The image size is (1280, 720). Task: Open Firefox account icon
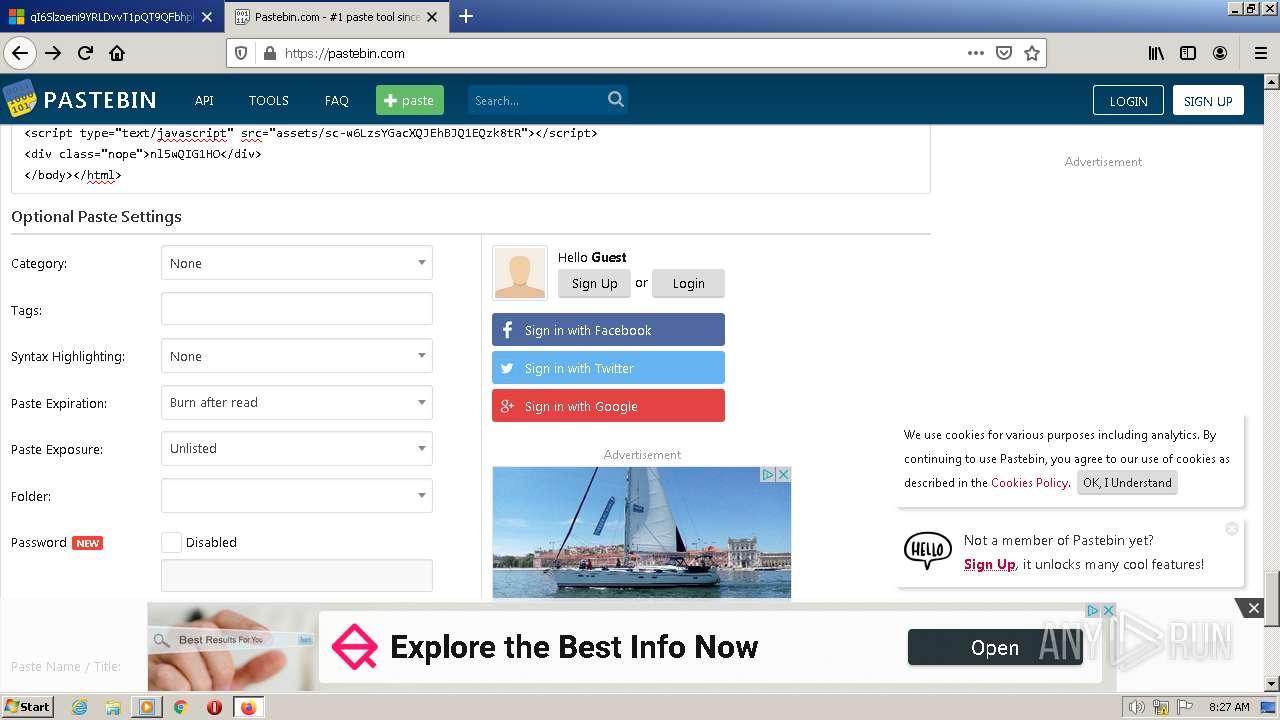[x=1220, y=53]
